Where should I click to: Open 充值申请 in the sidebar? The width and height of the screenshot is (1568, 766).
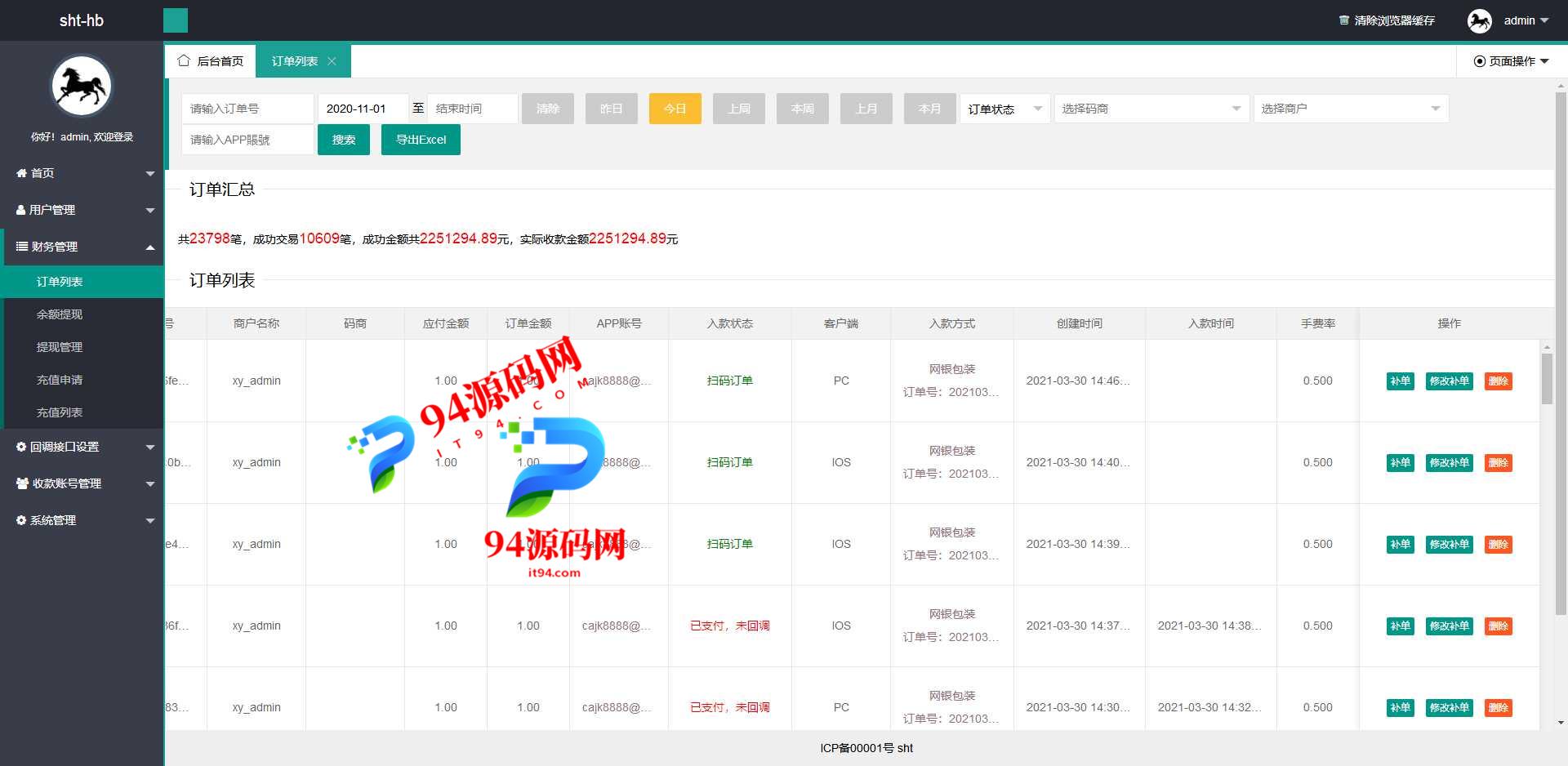[82, 380]
